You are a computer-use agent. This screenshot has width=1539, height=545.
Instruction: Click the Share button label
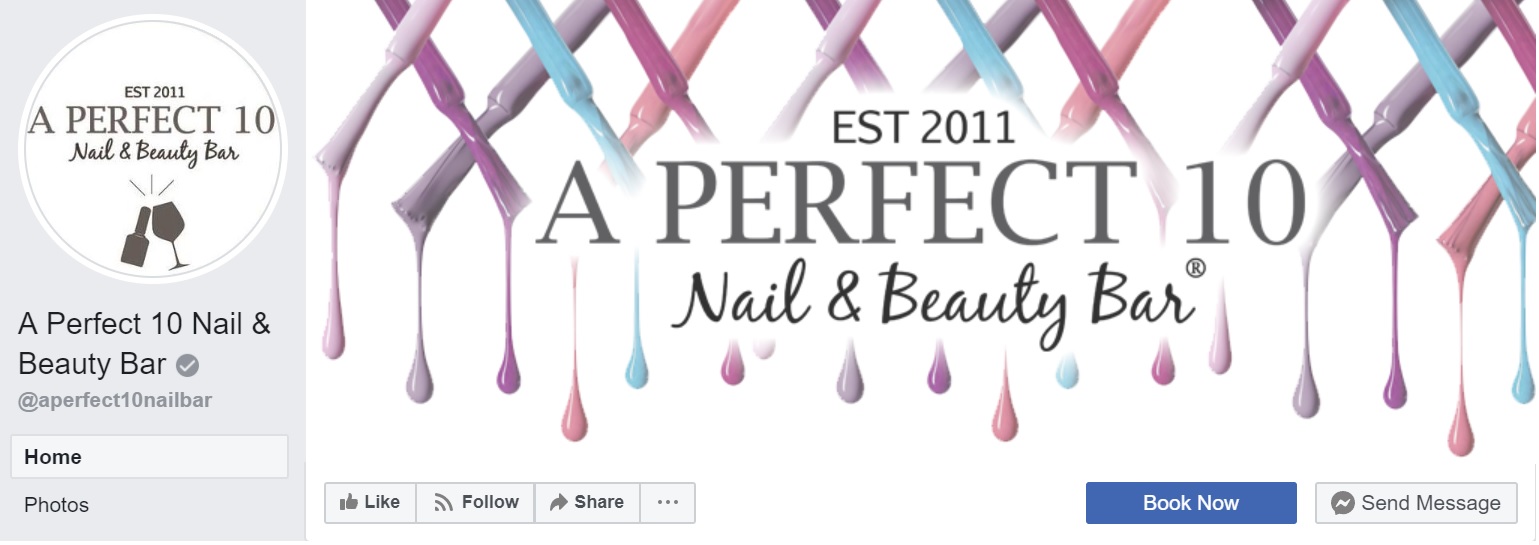599,502
